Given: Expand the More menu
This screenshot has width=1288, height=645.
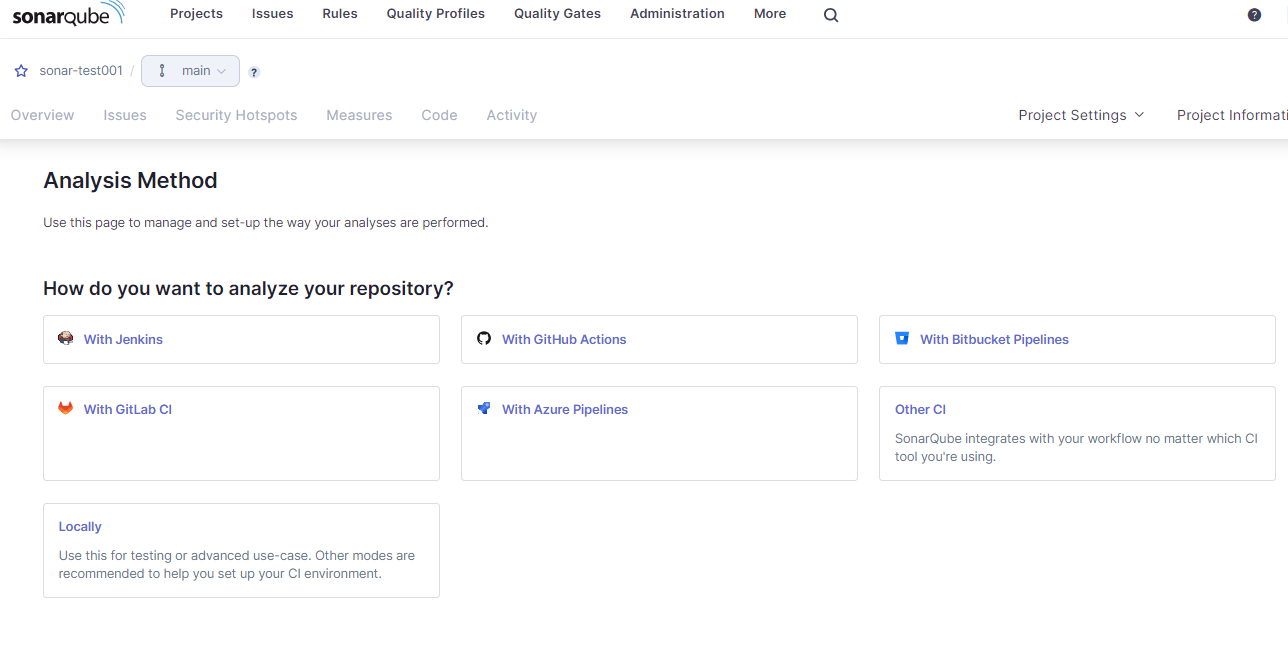Looking at the screenshot, I should (770, 14).
